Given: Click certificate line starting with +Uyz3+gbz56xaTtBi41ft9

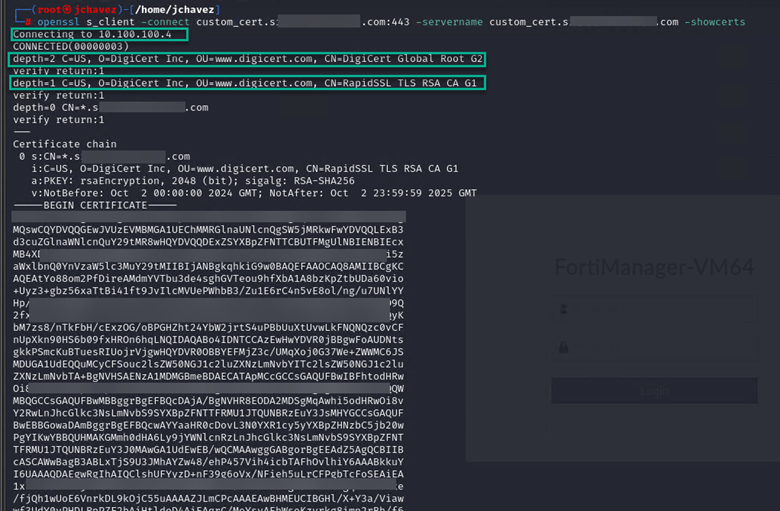Looking at the screenshot, I should [208, 291].
